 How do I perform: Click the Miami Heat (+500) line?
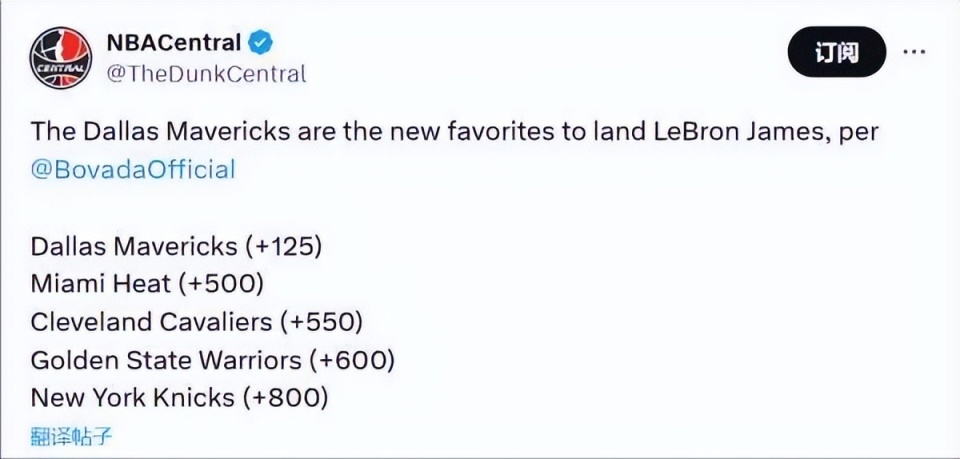click(x=147, y=285)
